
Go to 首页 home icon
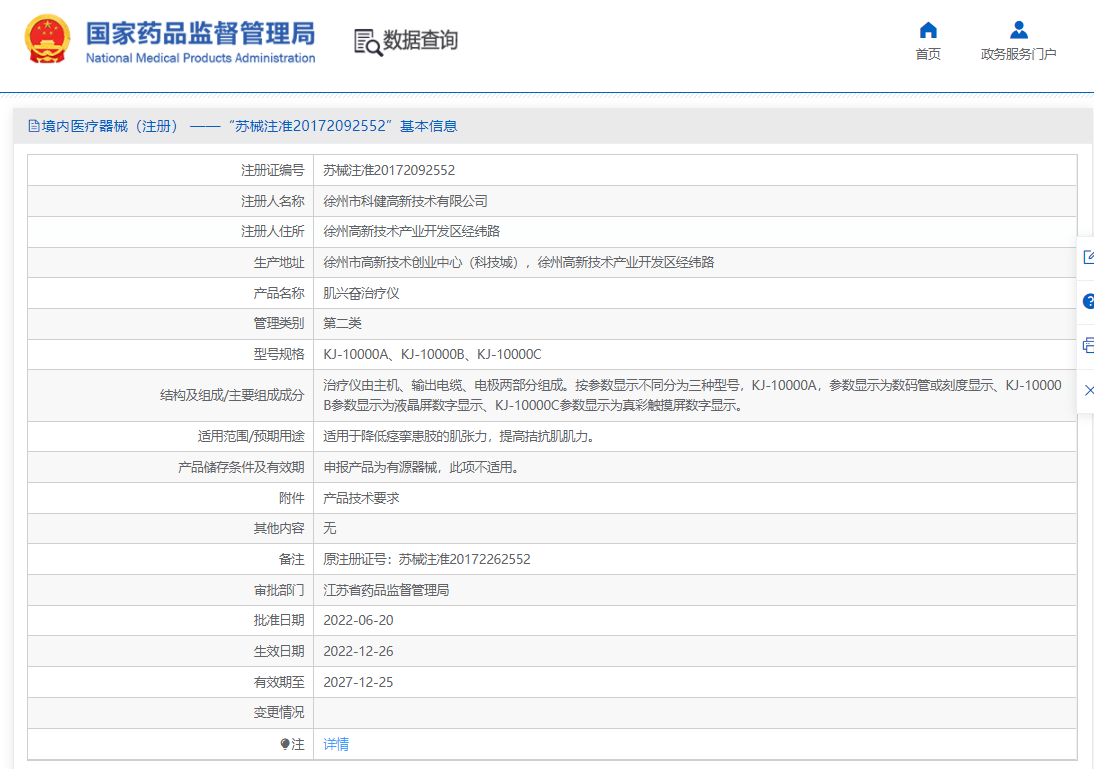[928, 30]
